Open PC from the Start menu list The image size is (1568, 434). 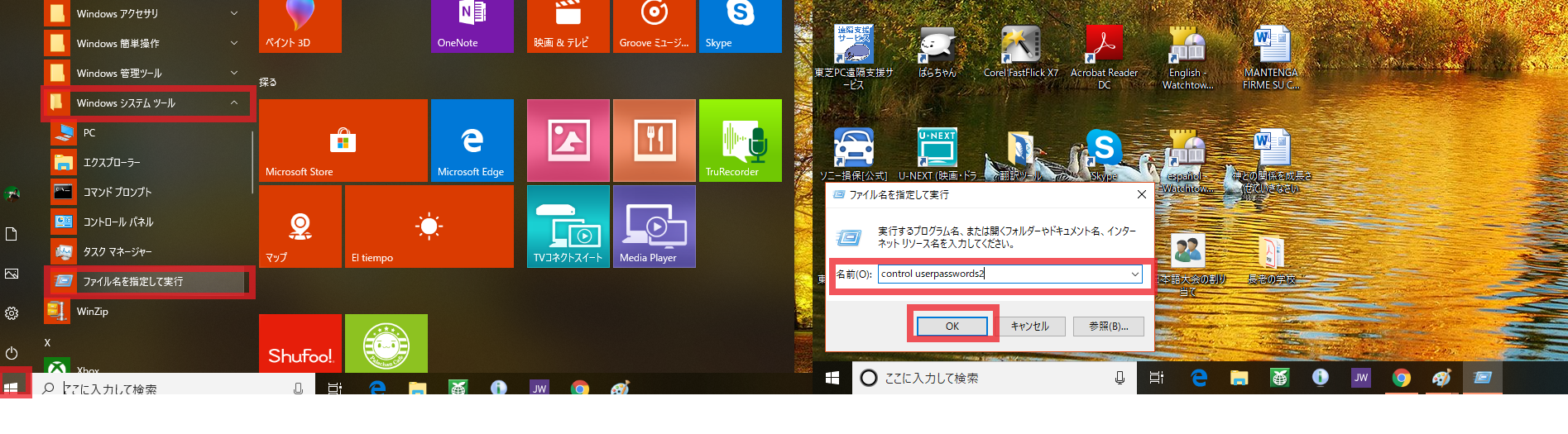coord(149,132)
